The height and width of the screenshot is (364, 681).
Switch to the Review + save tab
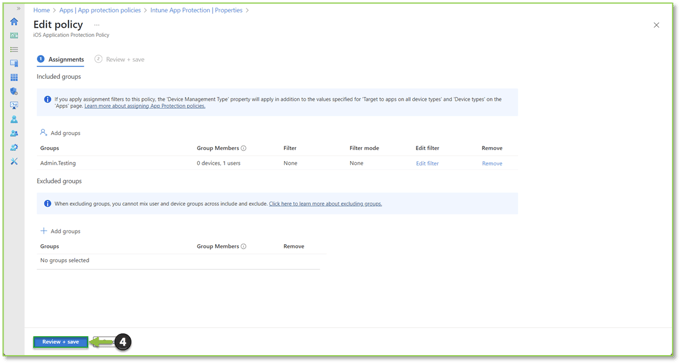tap(120, 60)
